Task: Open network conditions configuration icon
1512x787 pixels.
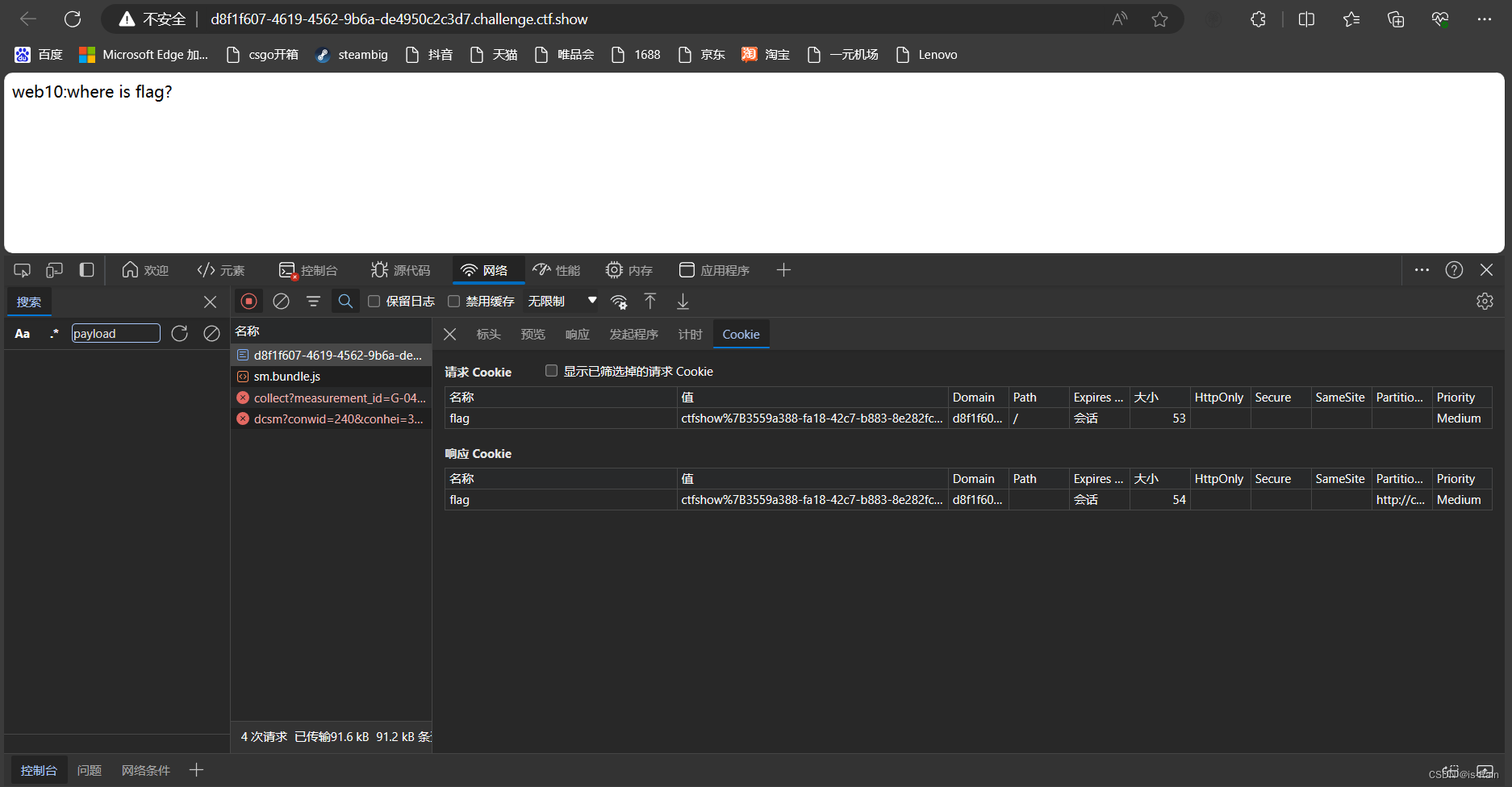Action: 619,301
